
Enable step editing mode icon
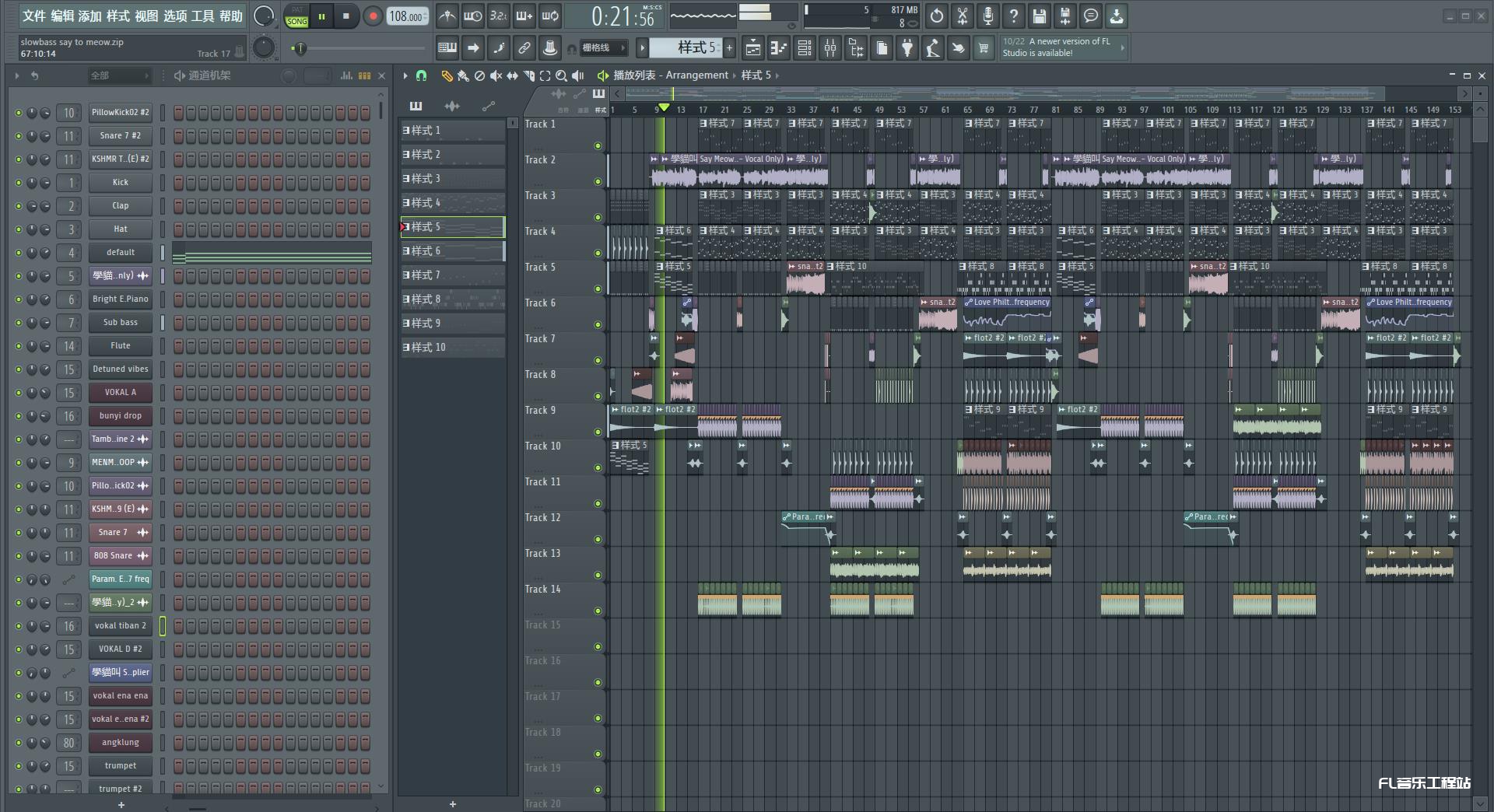pyautogui.click(x=499, y=48)
